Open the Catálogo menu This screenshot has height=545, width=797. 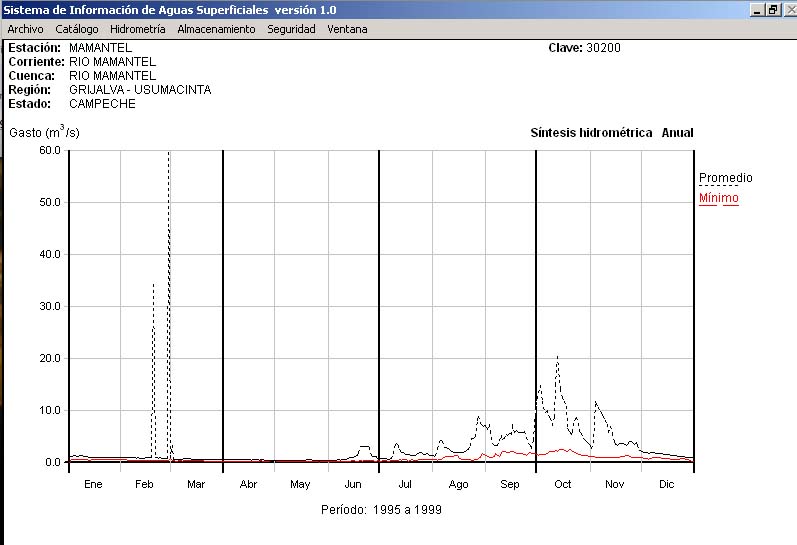[77, 29]
